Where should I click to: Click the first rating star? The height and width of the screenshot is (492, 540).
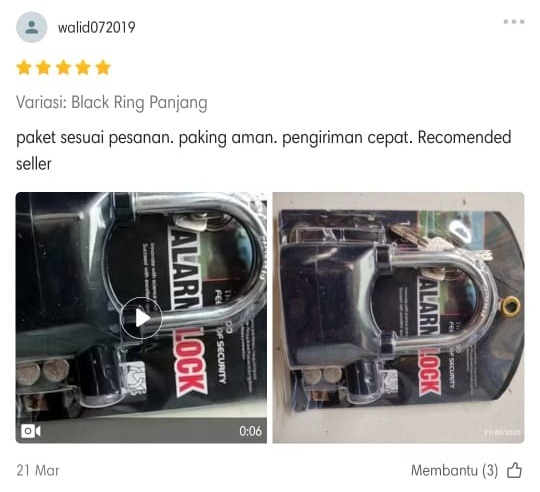point(24,67)
